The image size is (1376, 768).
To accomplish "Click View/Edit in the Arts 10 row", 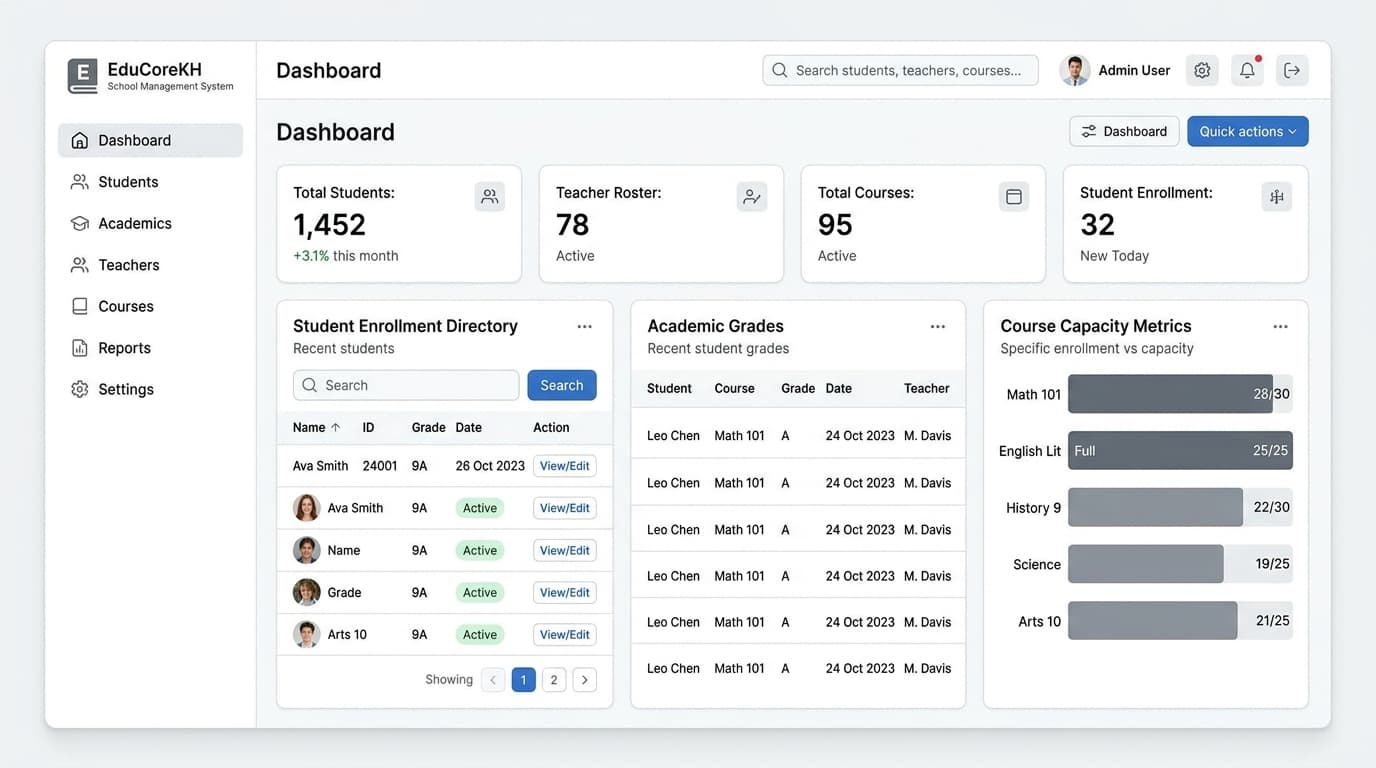I will pyautogui.click(x=565, y=634).
